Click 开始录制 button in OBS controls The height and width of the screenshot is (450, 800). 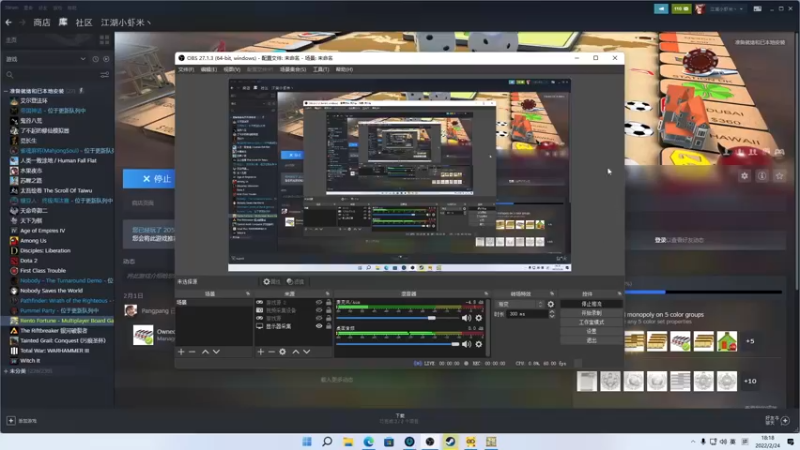tap(591, 313)
